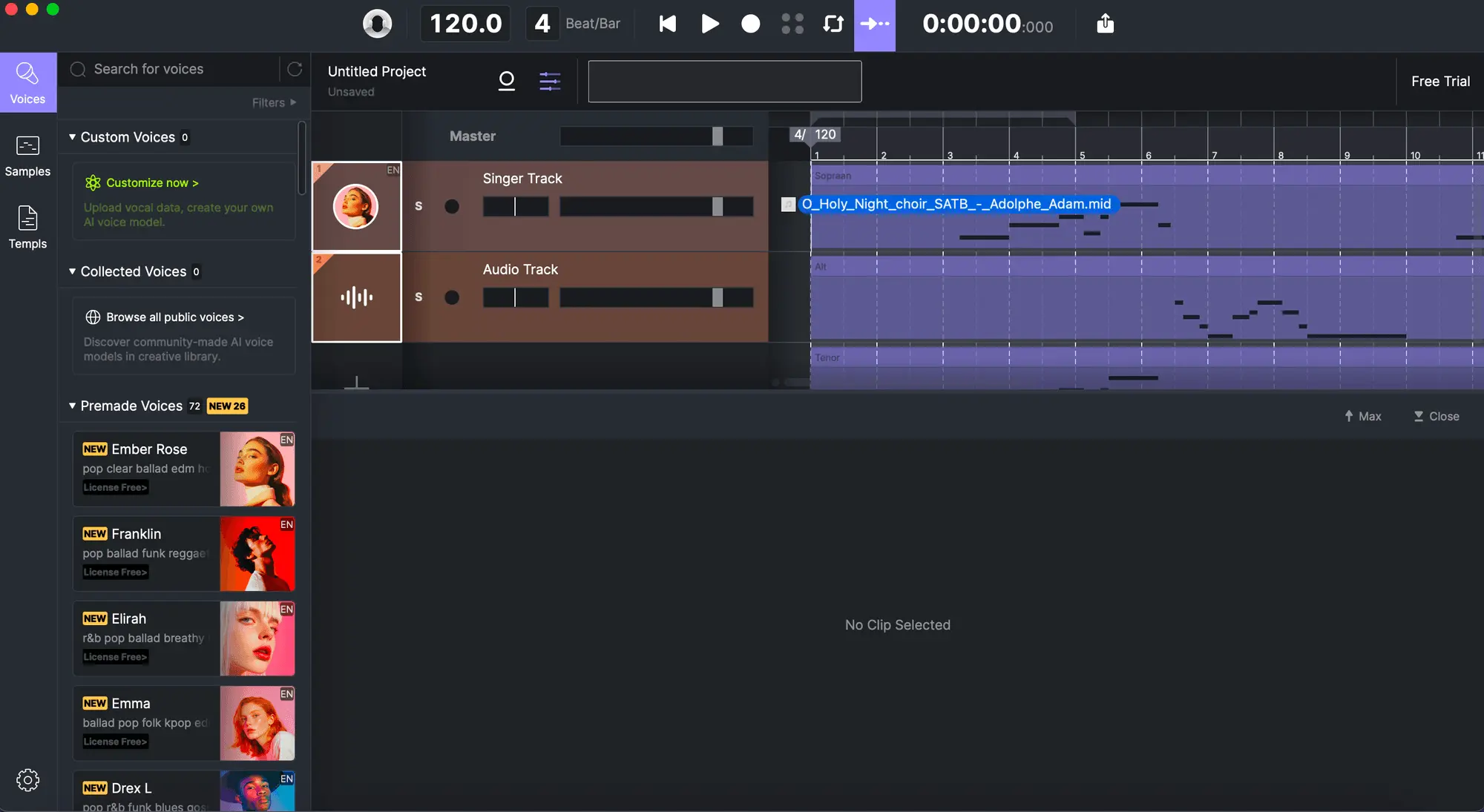Click the Singer Track voice avatar
This screenshot has height=812, width=1484.
click(x=356, y=206)
